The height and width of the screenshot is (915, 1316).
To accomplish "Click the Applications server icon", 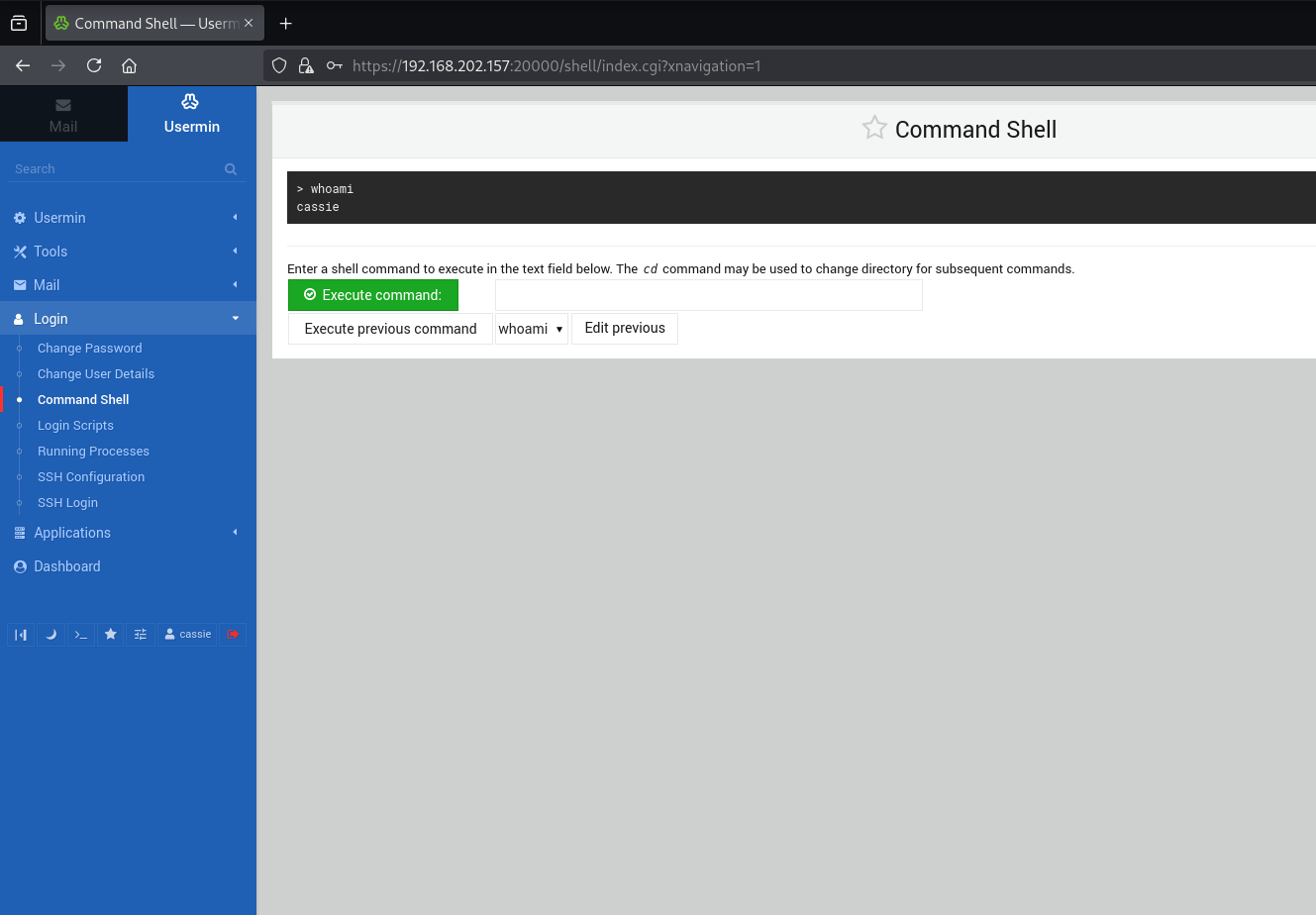I will point(20,533).
